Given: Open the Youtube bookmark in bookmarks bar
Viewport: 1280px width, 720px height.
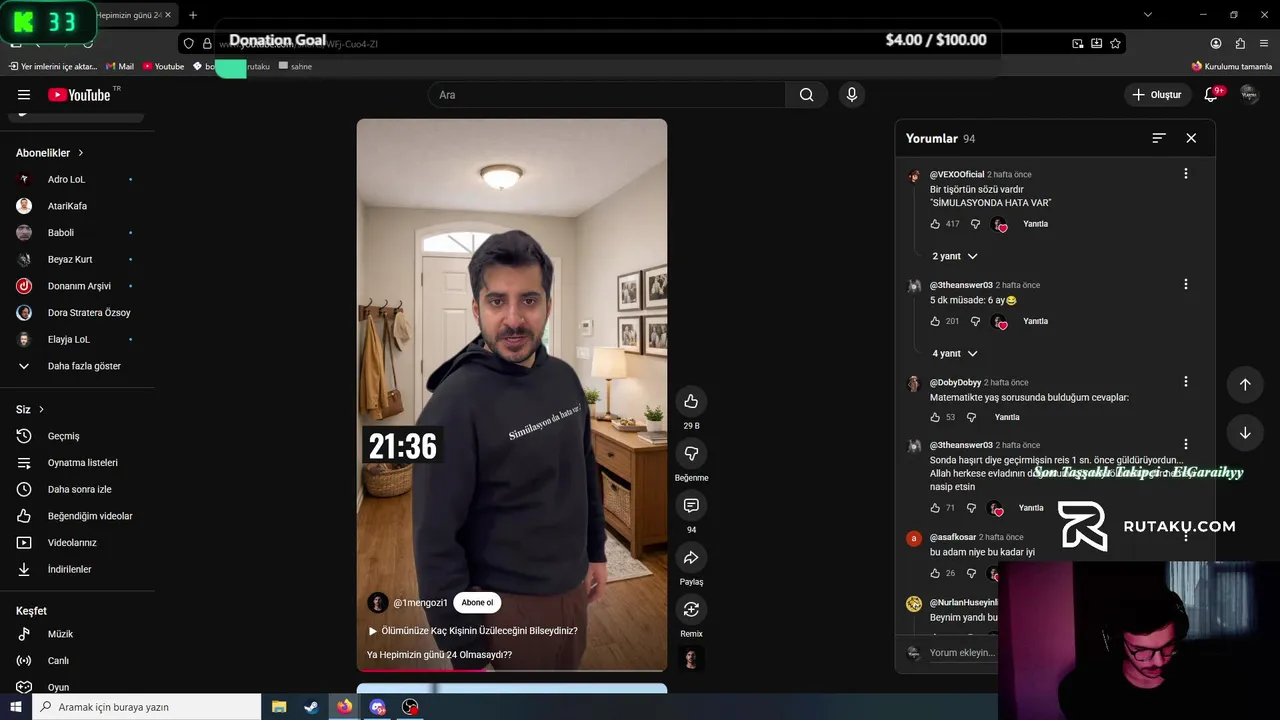Looking at the screenshot, I should 163,66.
